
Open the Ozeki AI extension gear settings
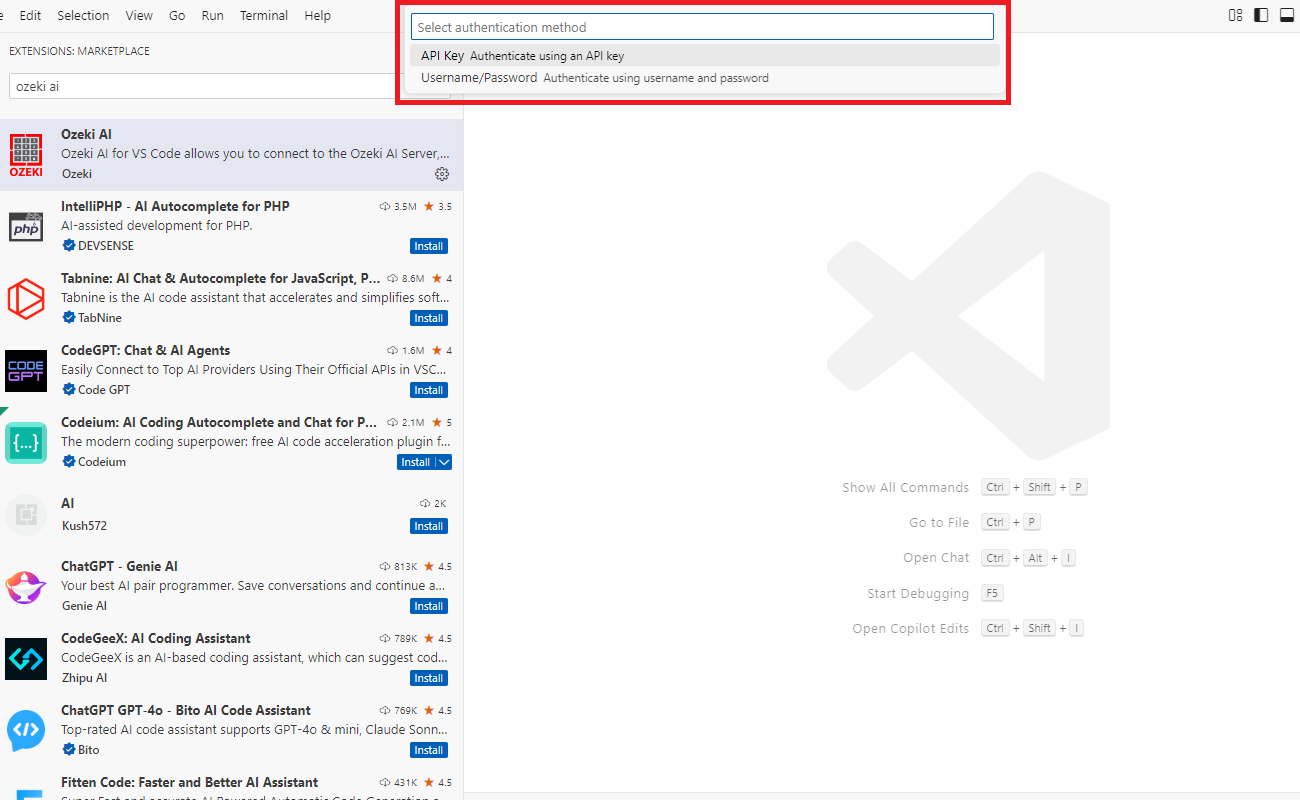442,174
